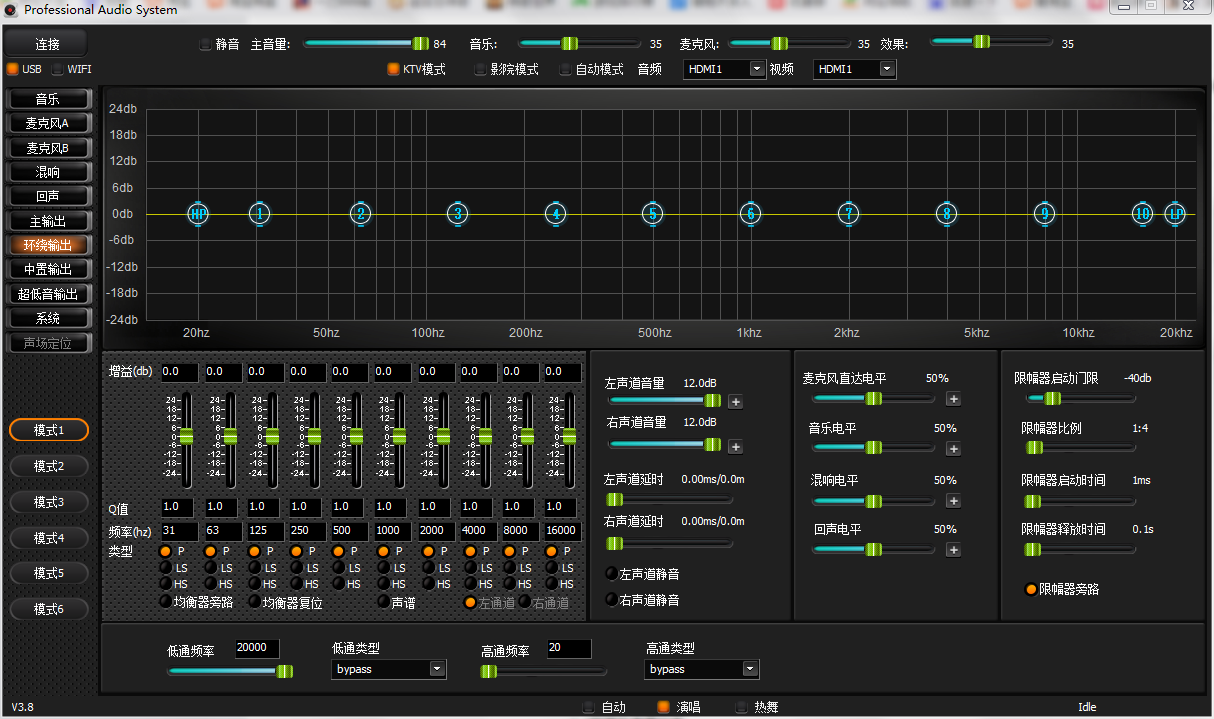The image size is (1214, 719).
Task: Click the plus icon beside 音乐电平
Action: tap(954, 449)
